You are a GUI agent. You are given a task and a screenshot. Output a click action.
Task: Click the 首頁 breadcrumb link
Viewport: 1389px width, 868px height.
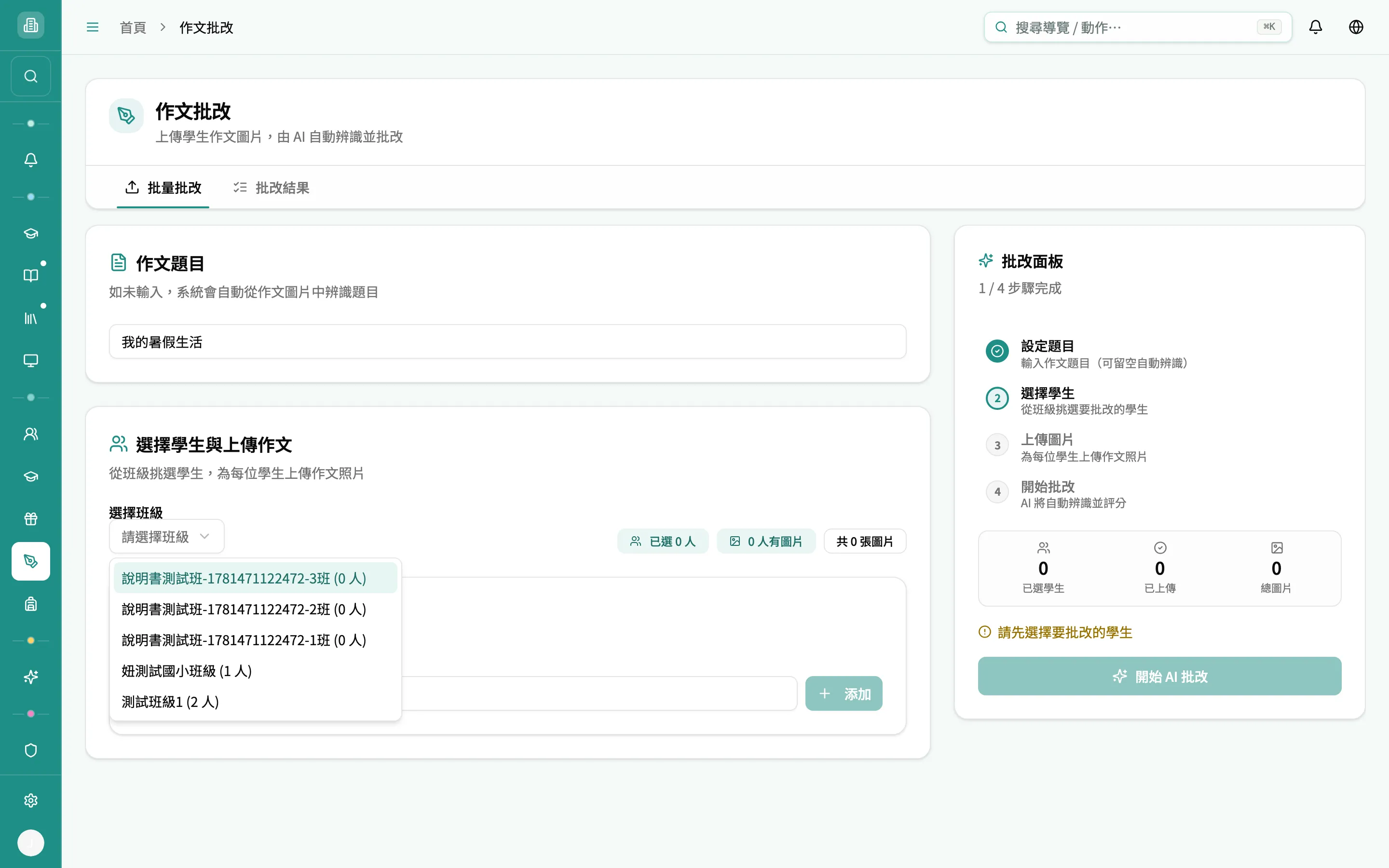pos(133,27)
